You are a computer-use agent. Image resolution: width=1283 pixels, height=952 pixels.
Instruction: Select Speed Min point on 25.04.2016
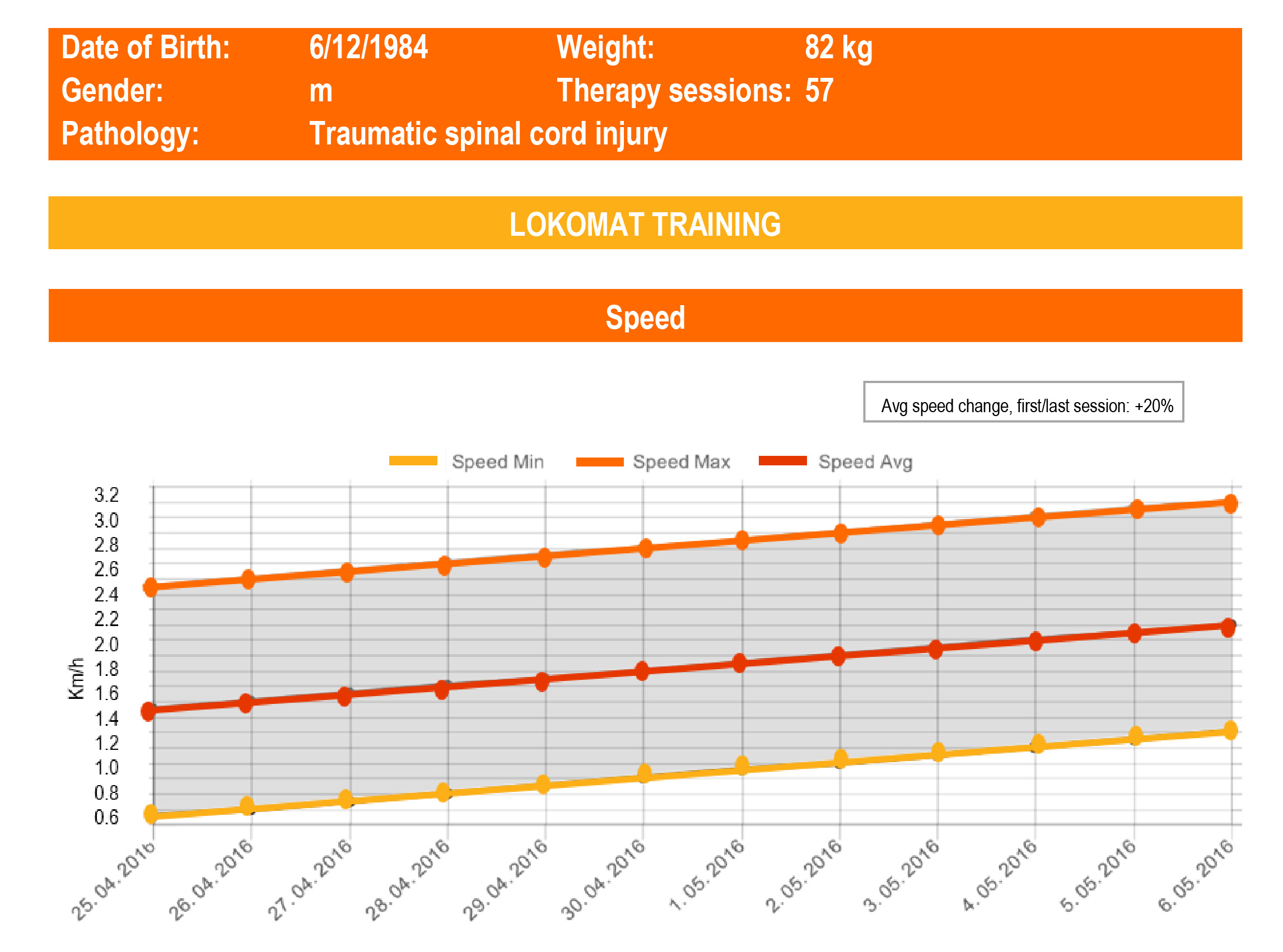click(151, 814)
